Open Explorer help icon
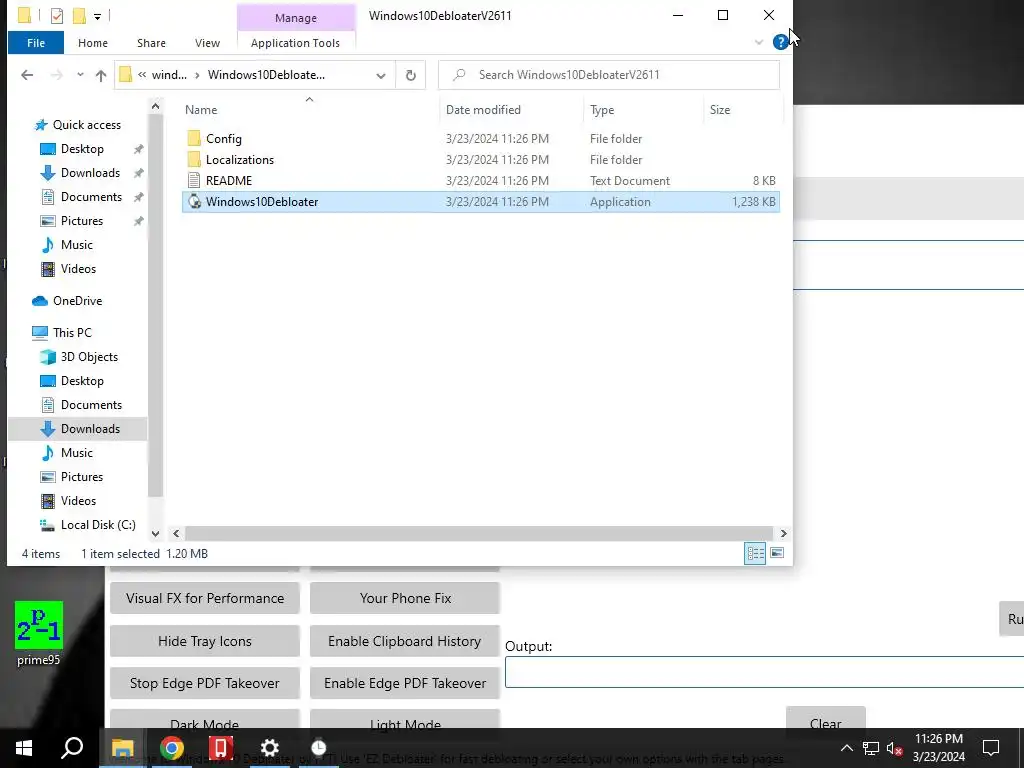Screen dimensions: 1024x768 tap(780, 42)
